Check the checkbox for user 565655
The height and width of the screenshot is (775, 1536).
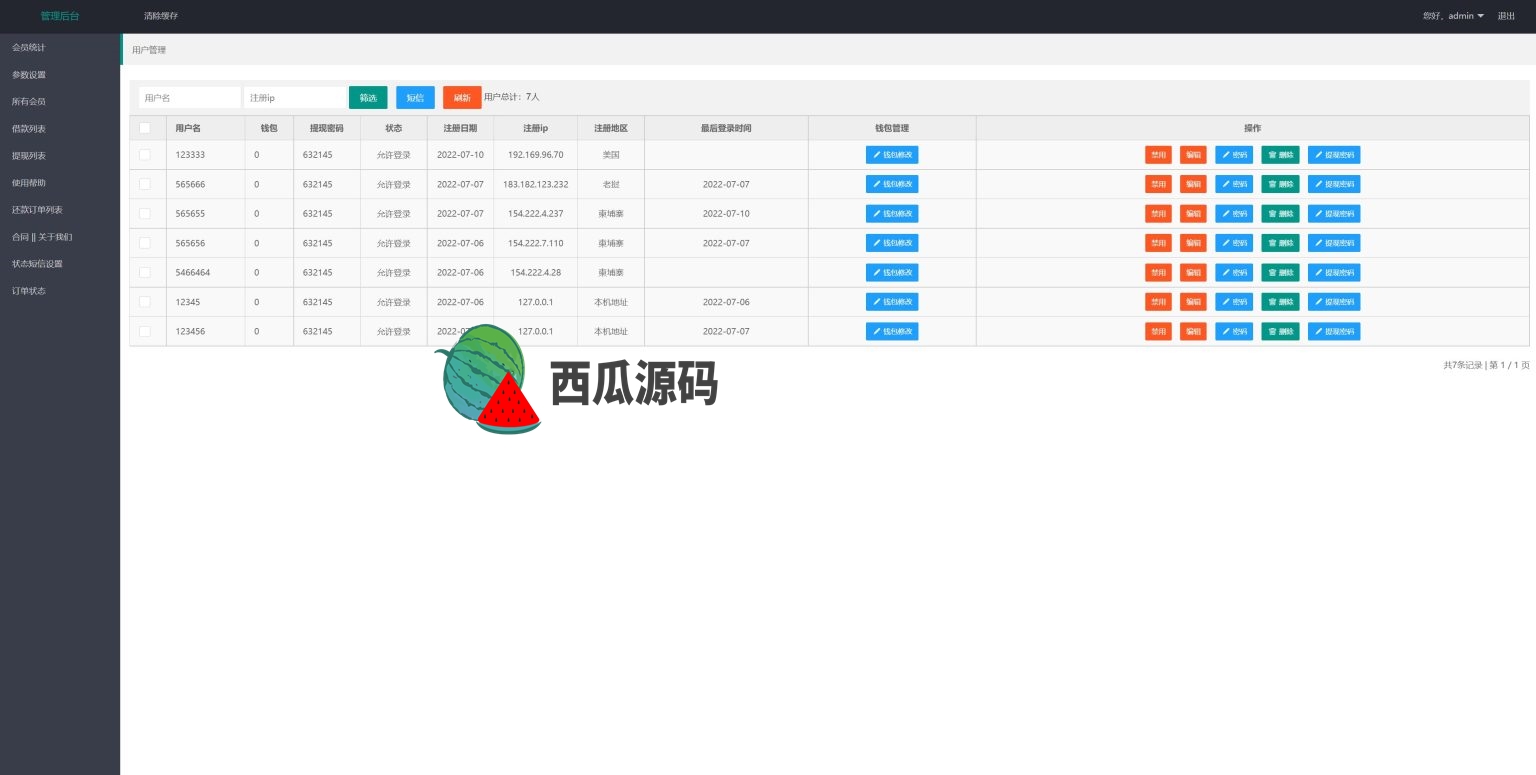(x=145, y=214)
